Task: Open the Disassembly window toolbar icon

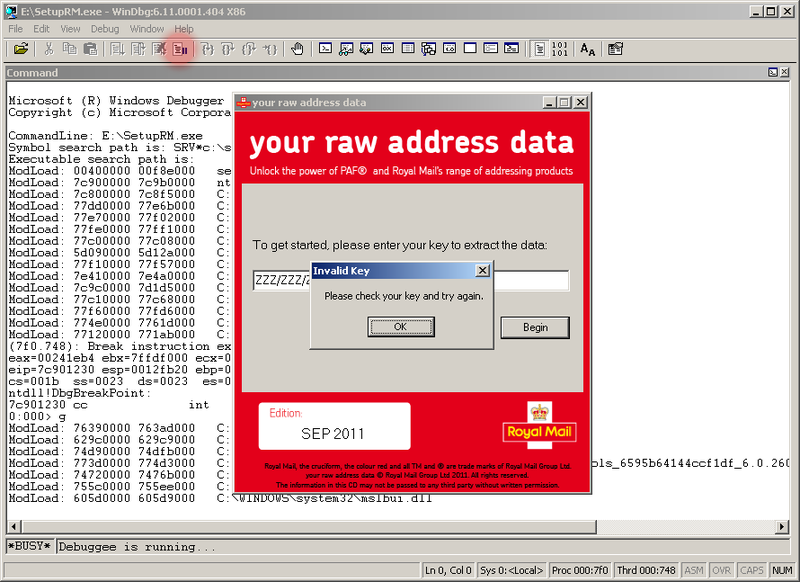Action: click(x=449, y=49)
